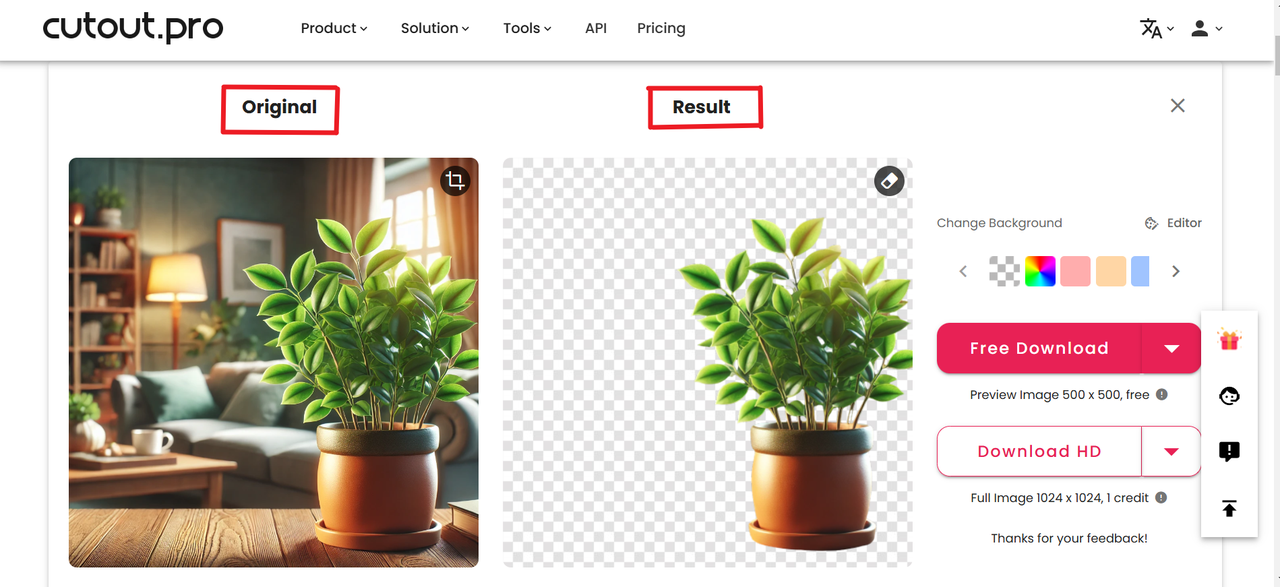
Task: Click the Download HD button
Action: pos(1039,451)
